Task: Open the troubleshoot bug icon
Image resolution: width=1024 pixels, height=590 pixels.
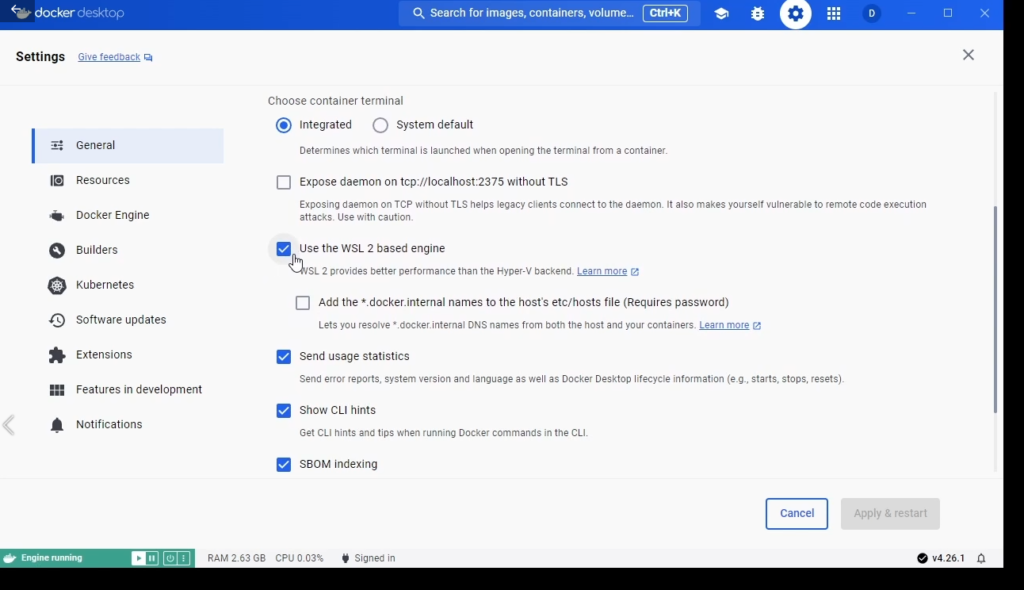Action: (x=757, y=13)
